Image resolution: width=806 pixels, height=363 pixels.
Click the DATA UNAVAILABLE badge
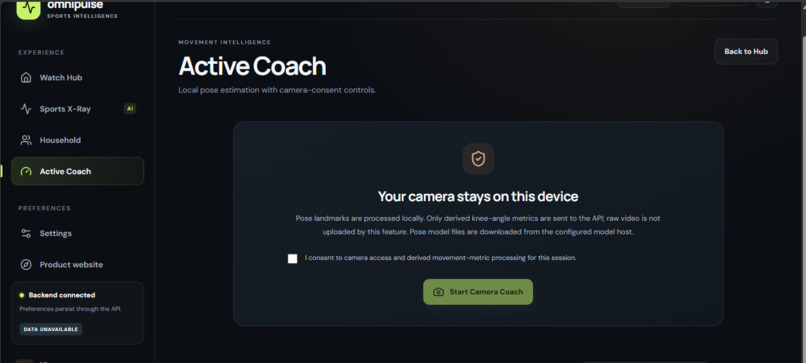[50, 329]
